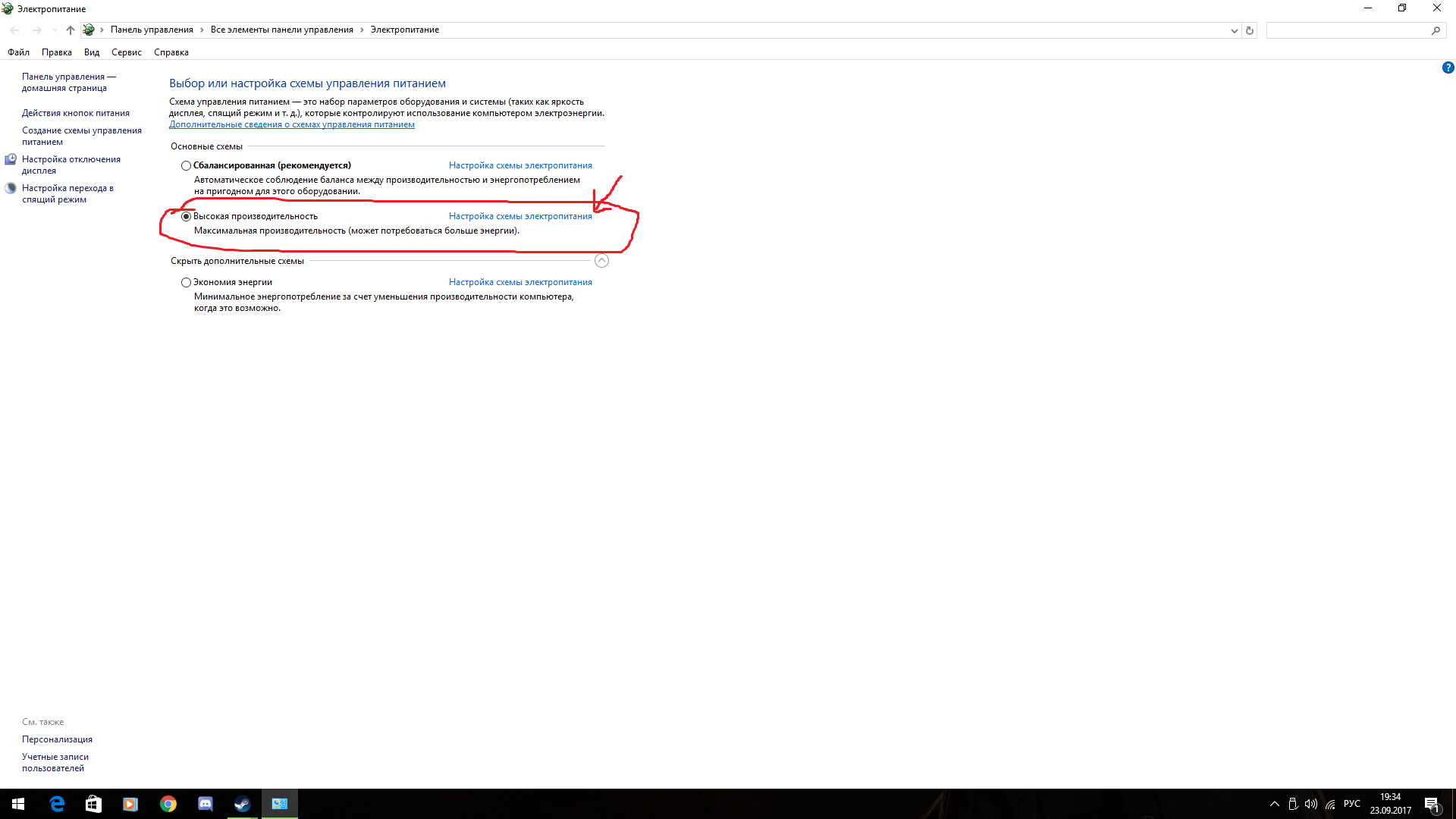The width and height of the screenshot is (1456, 819).
Task: Click Панель управления breadcrumb
Action: tap(152, 30)
